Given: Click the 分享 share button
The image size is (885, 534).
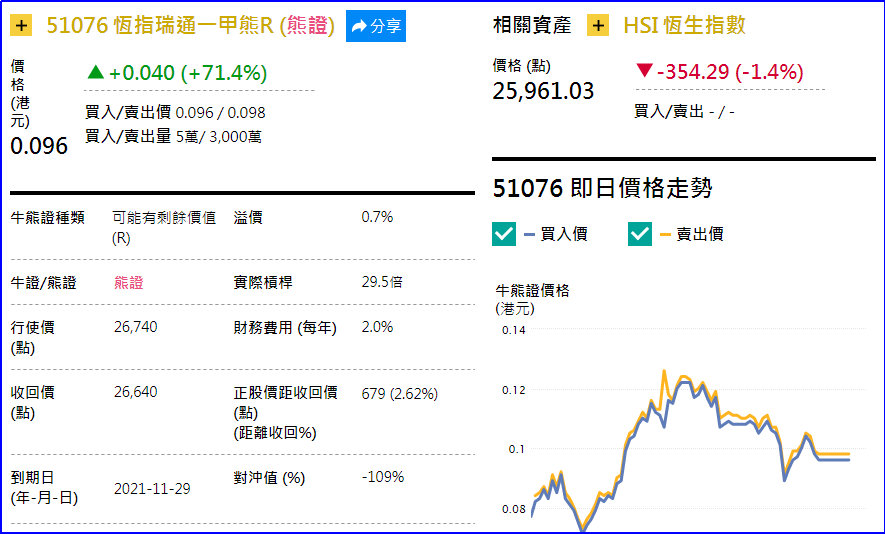Looking at the screenshot, I should coord(376,26).
